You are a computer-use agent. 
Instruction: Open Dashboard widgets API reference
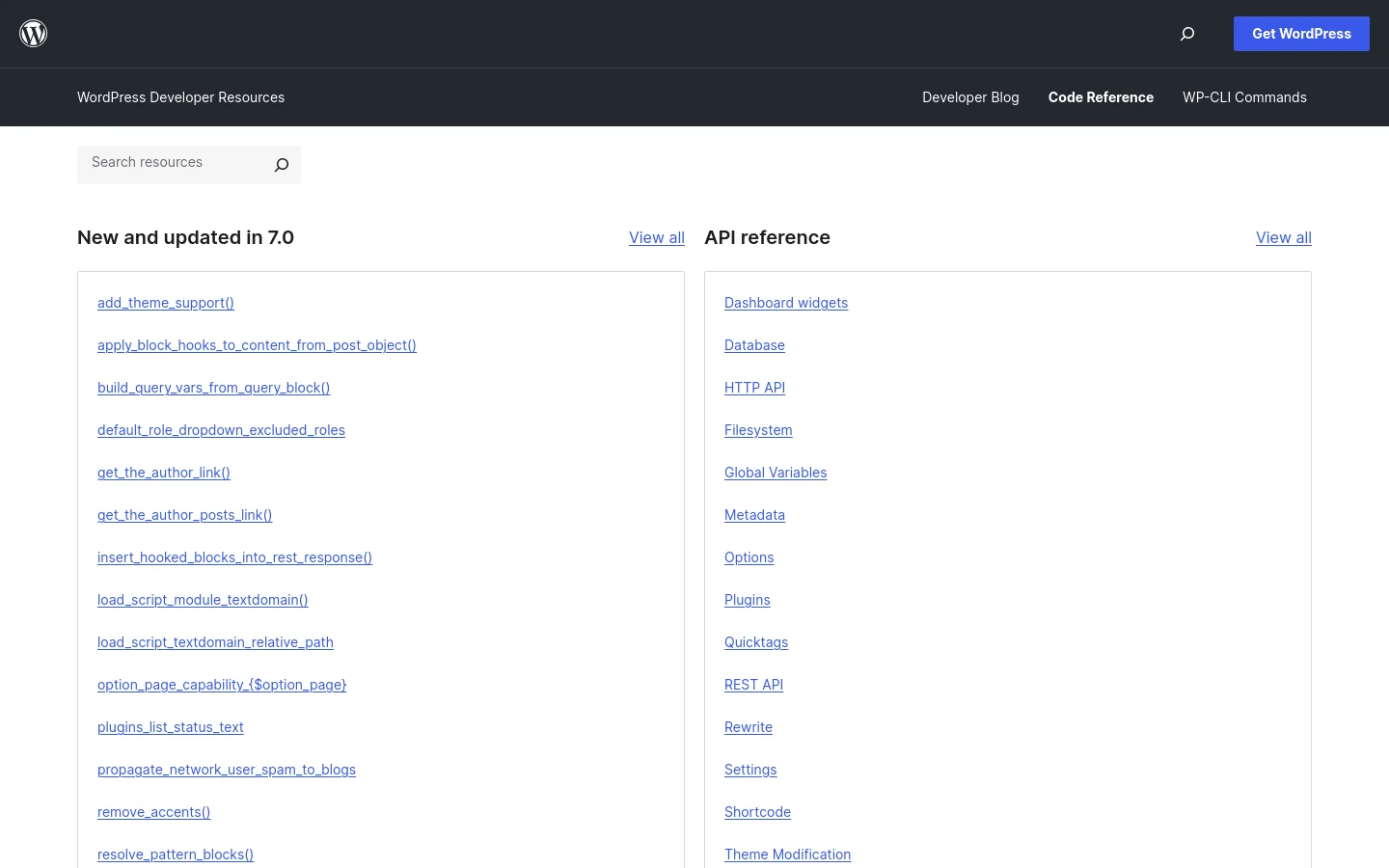point(786,303)
